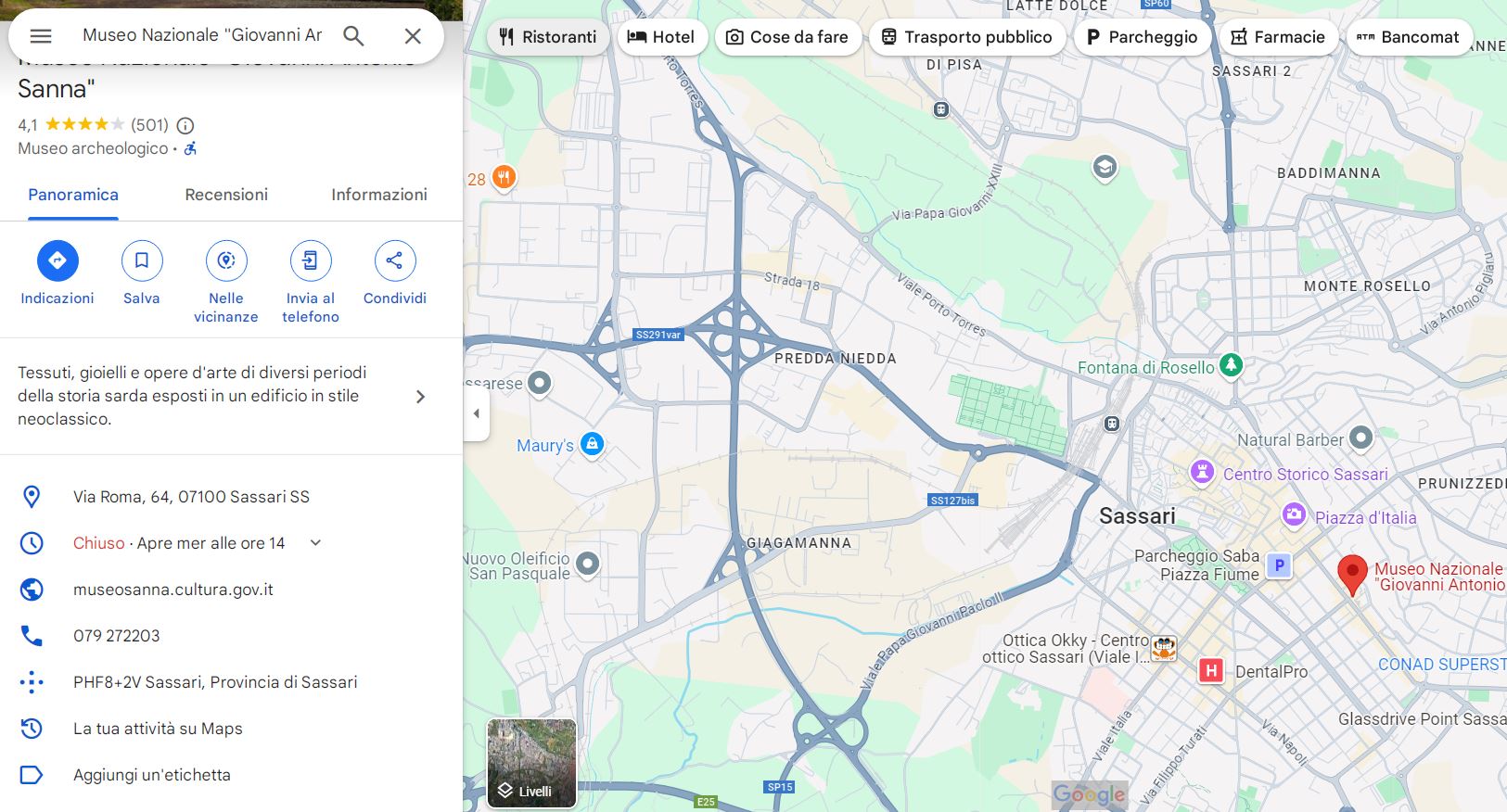This screenshot has height=812, width=1507.
Task: Click train station icon near Sassari
Action: [1112, 424]
